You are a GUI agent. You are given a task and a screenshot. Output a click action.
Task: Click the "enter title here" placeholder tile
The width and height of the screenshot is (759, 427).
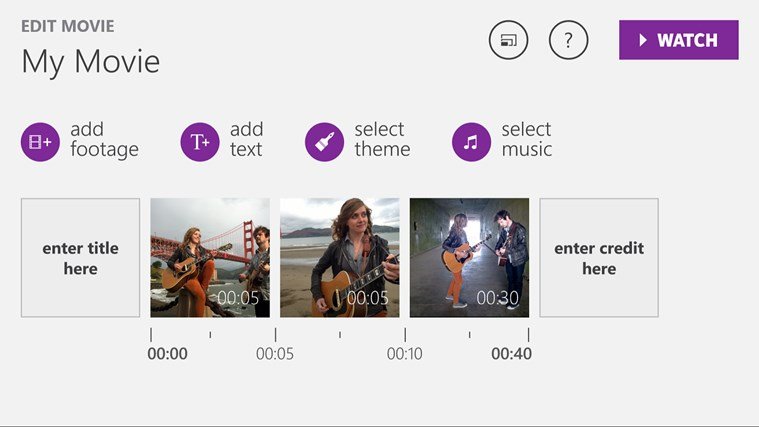(x=80, y=258)
